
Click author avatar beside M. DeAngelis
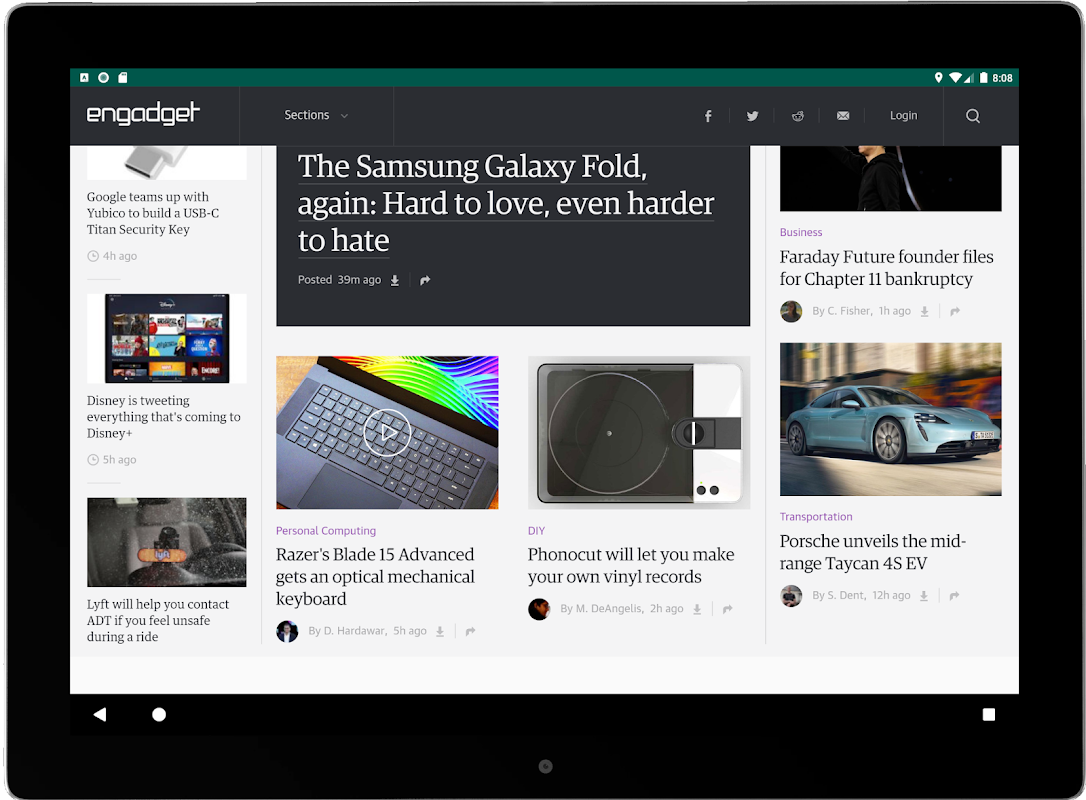pos(539,609)
